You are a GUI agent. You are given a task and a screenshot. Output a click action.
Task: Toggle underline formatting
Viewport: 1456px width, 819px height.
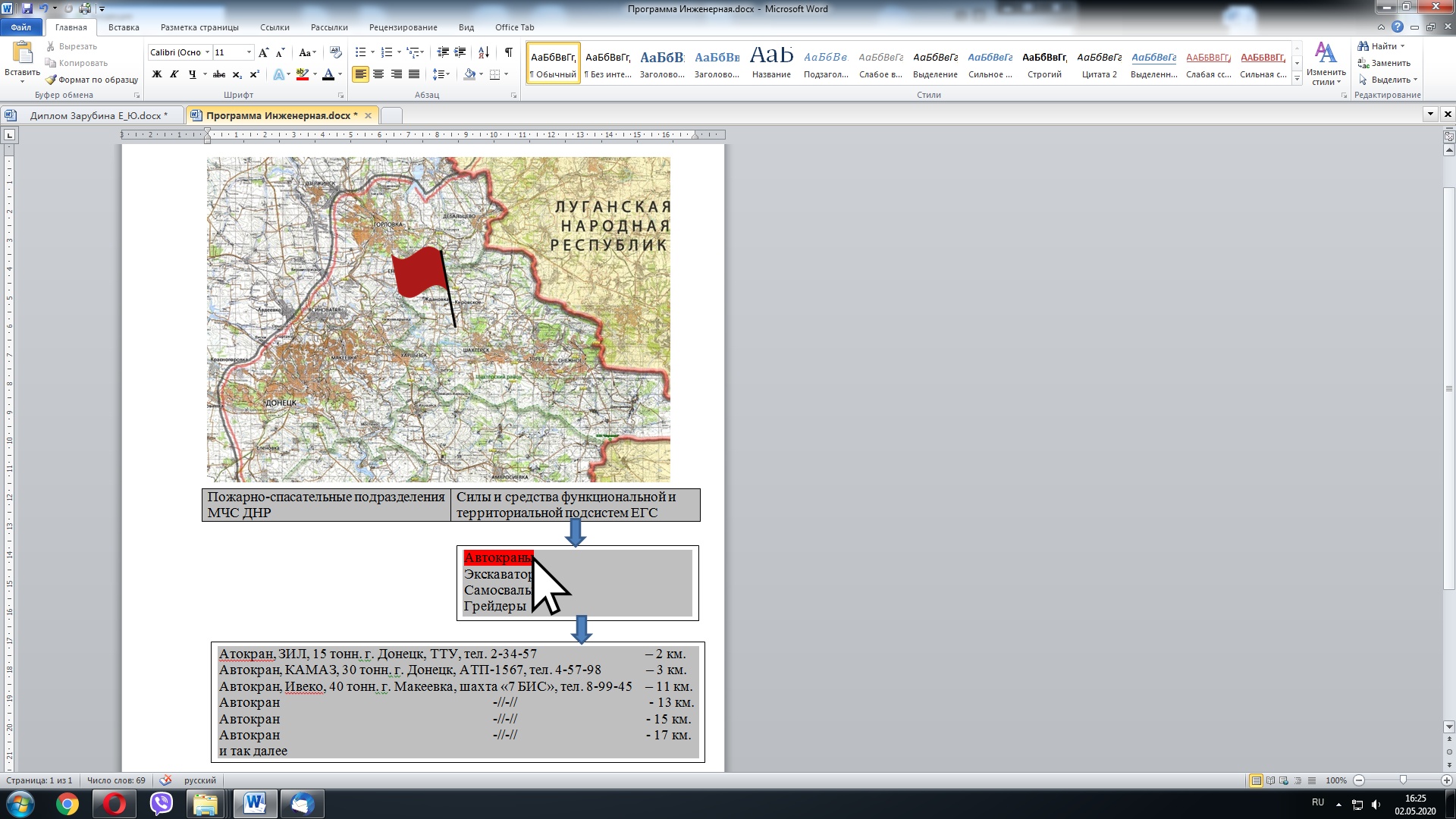pyautogui.click(x=192, y=74)
